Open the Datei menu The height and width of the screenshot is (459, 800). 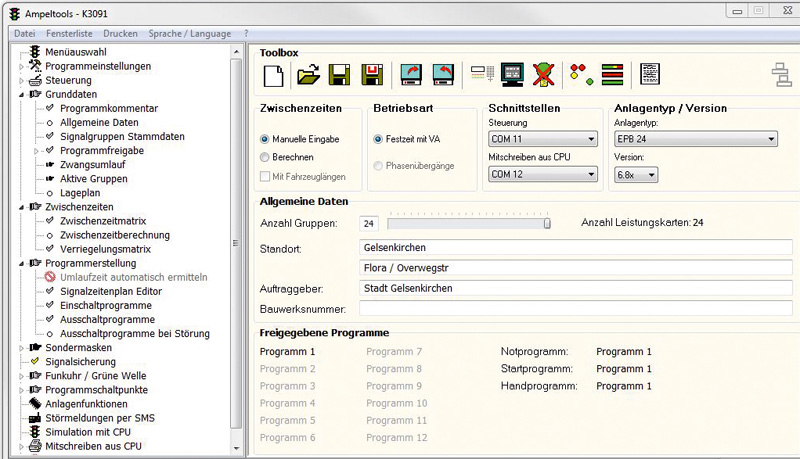click(x=25, y=34)
